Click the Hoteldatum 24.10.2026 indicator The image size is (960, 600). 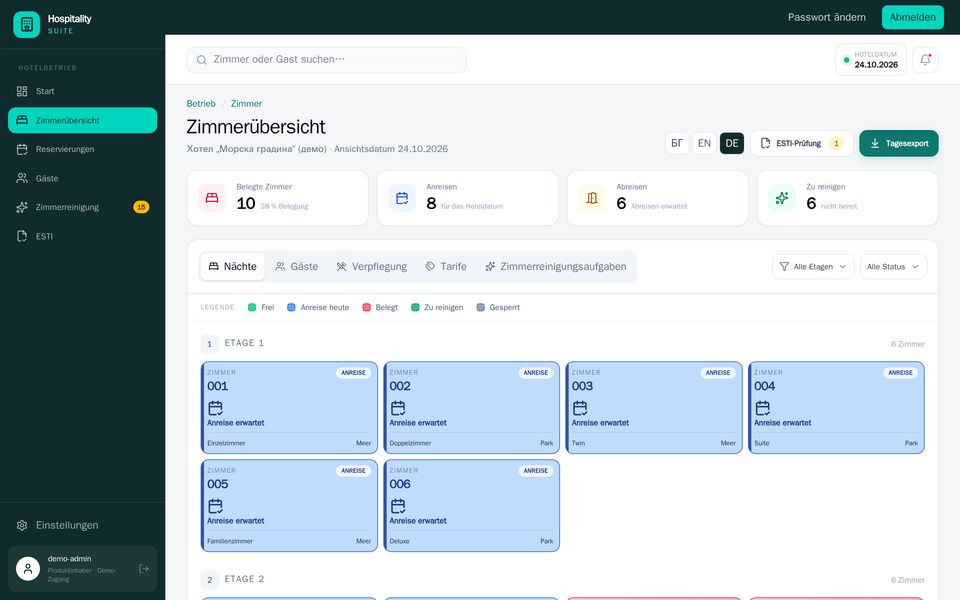(x=871, y=60)
